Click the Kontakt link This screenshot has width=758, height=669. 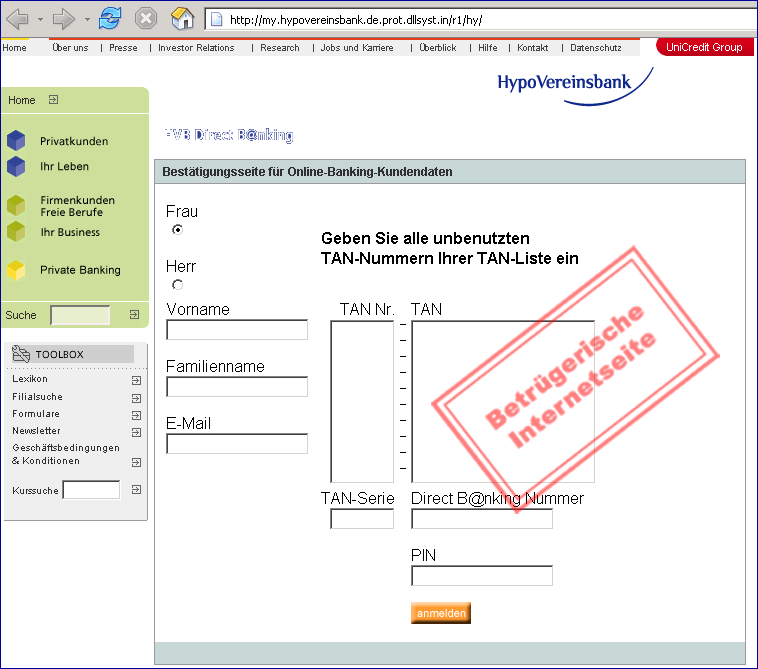pos(533,47)
